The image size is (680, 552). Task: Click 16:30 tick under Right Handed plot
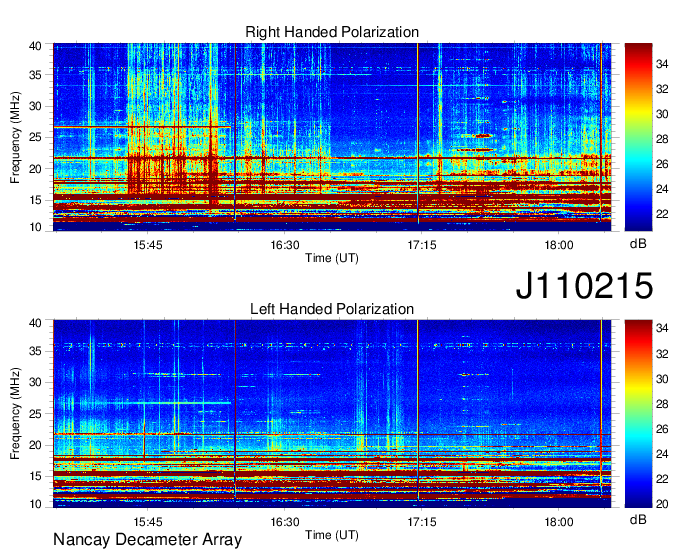tap(285, 245)
